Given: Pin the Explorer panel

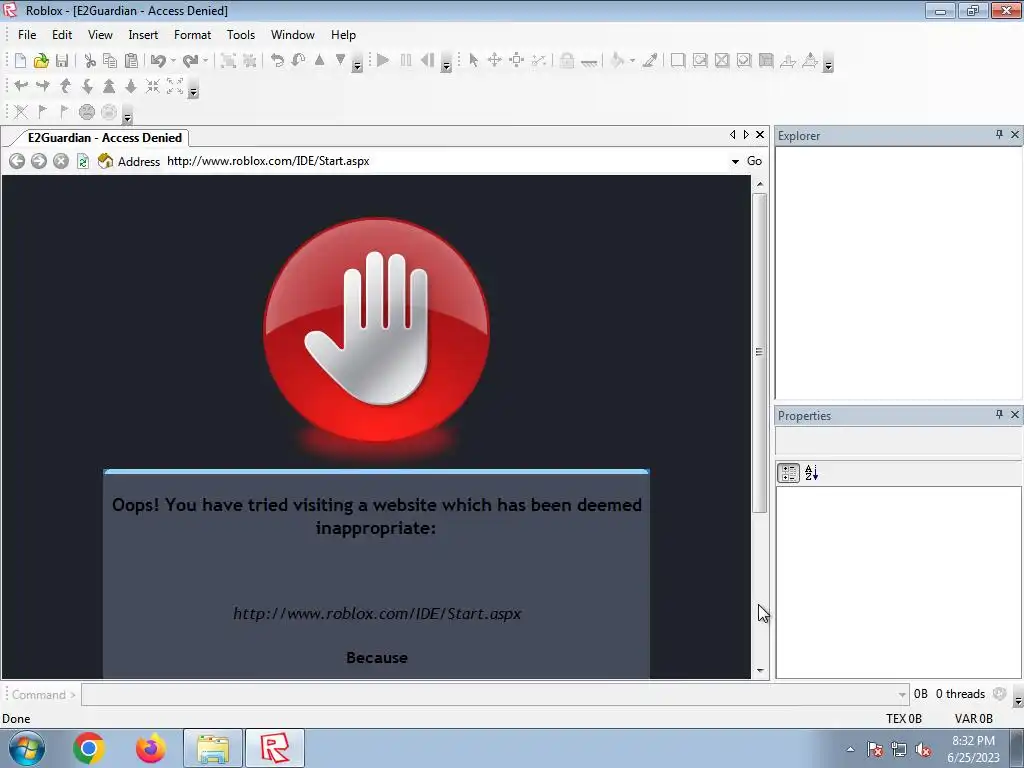Looking at the screenshot, I should (x=999, y=135).
